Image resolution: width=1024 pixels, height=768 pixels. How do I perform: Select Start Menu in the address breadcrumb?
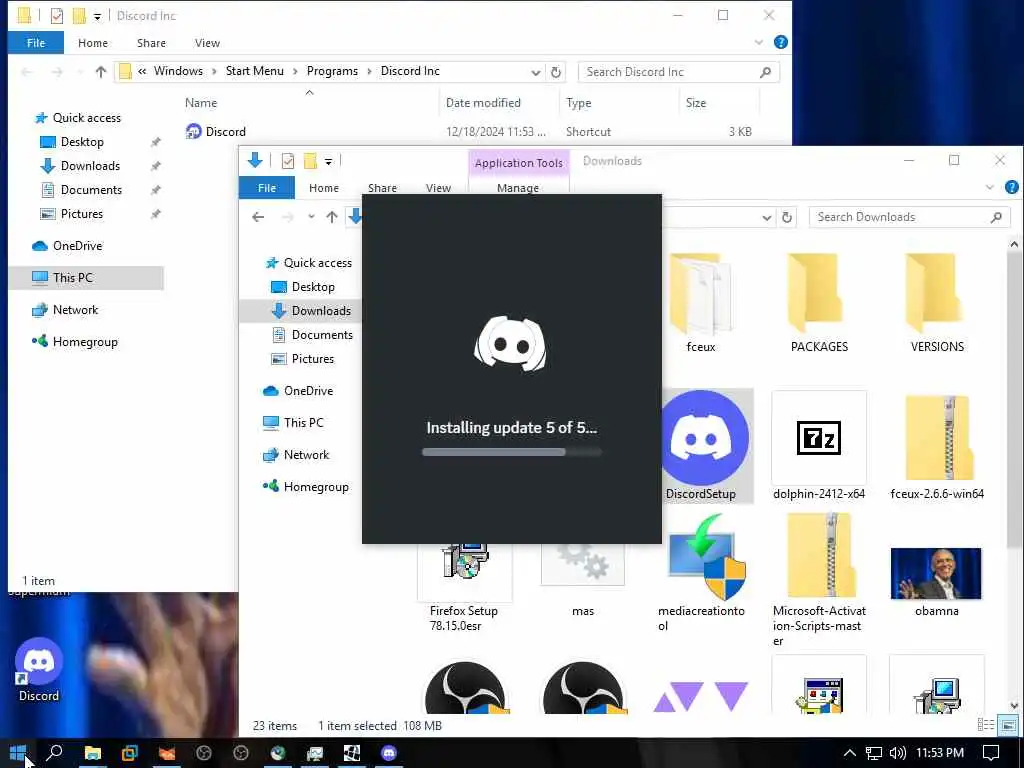click(255, 71)
